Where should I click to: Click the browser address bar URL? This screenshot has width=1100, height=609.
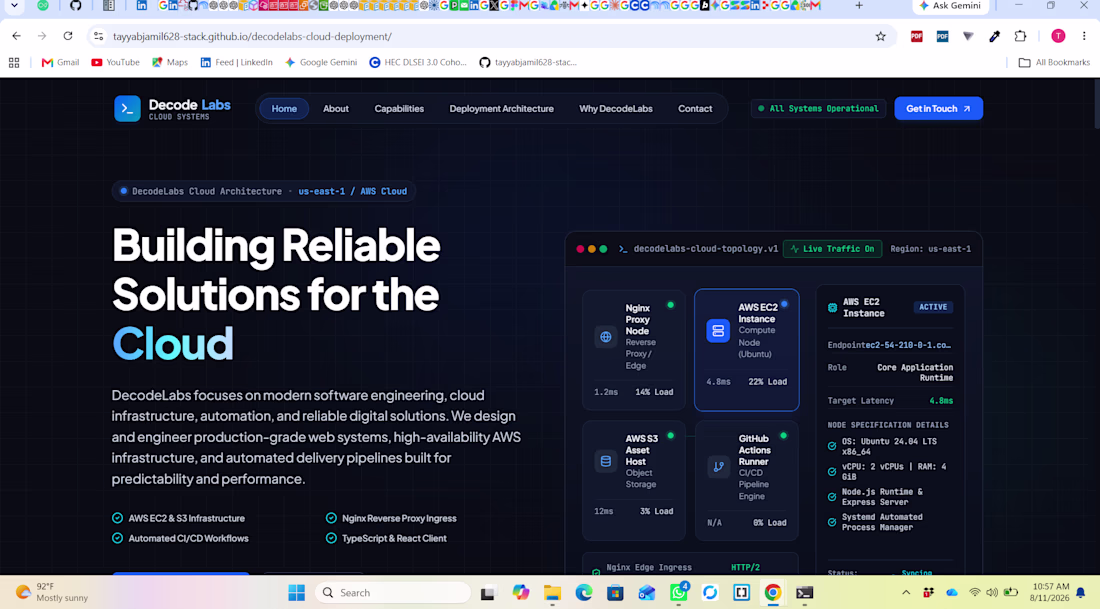(x=253, y=36)
